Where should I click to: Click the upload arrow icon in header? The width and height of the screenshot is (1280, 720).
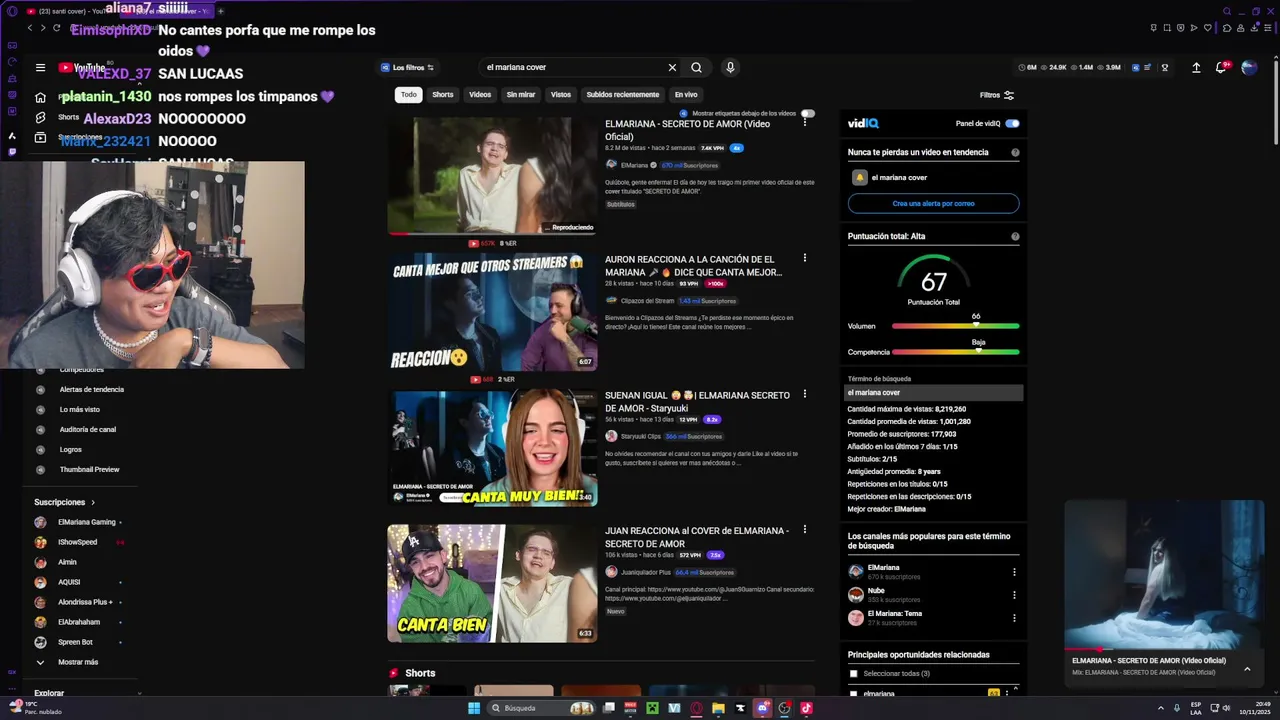pyautogui.click(x=1196, y=67)
